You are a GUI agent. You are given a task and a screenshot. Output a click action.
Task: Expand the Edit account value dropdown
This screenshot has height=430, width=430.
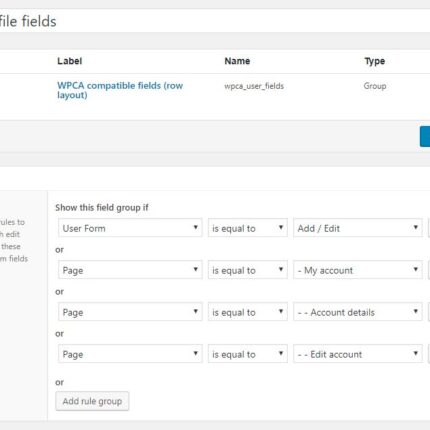coord(358,354)
